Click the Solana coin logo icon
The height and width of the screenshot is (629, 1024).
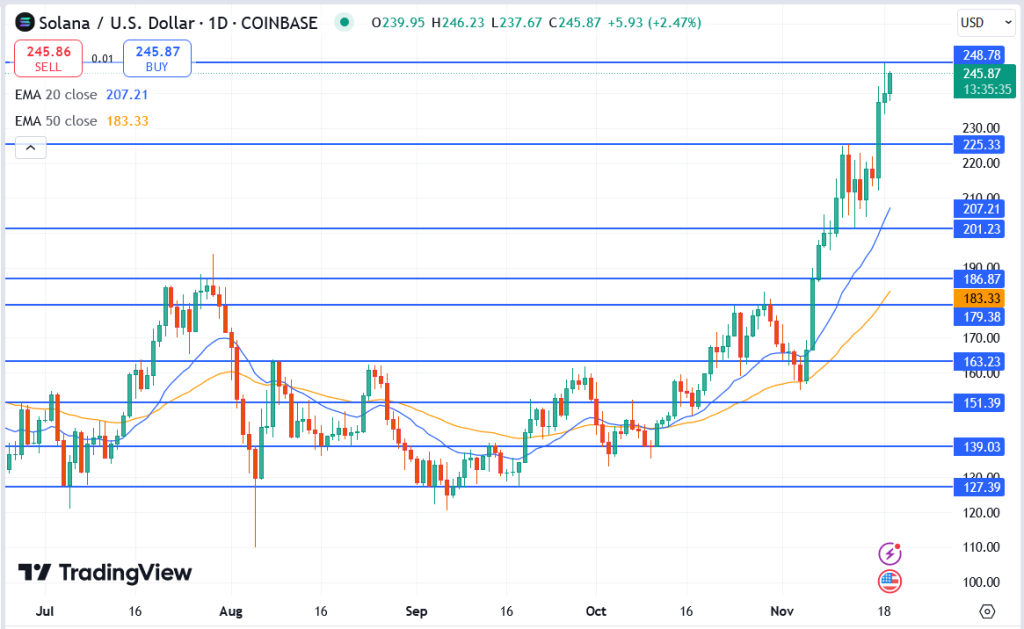click(24, 22)
